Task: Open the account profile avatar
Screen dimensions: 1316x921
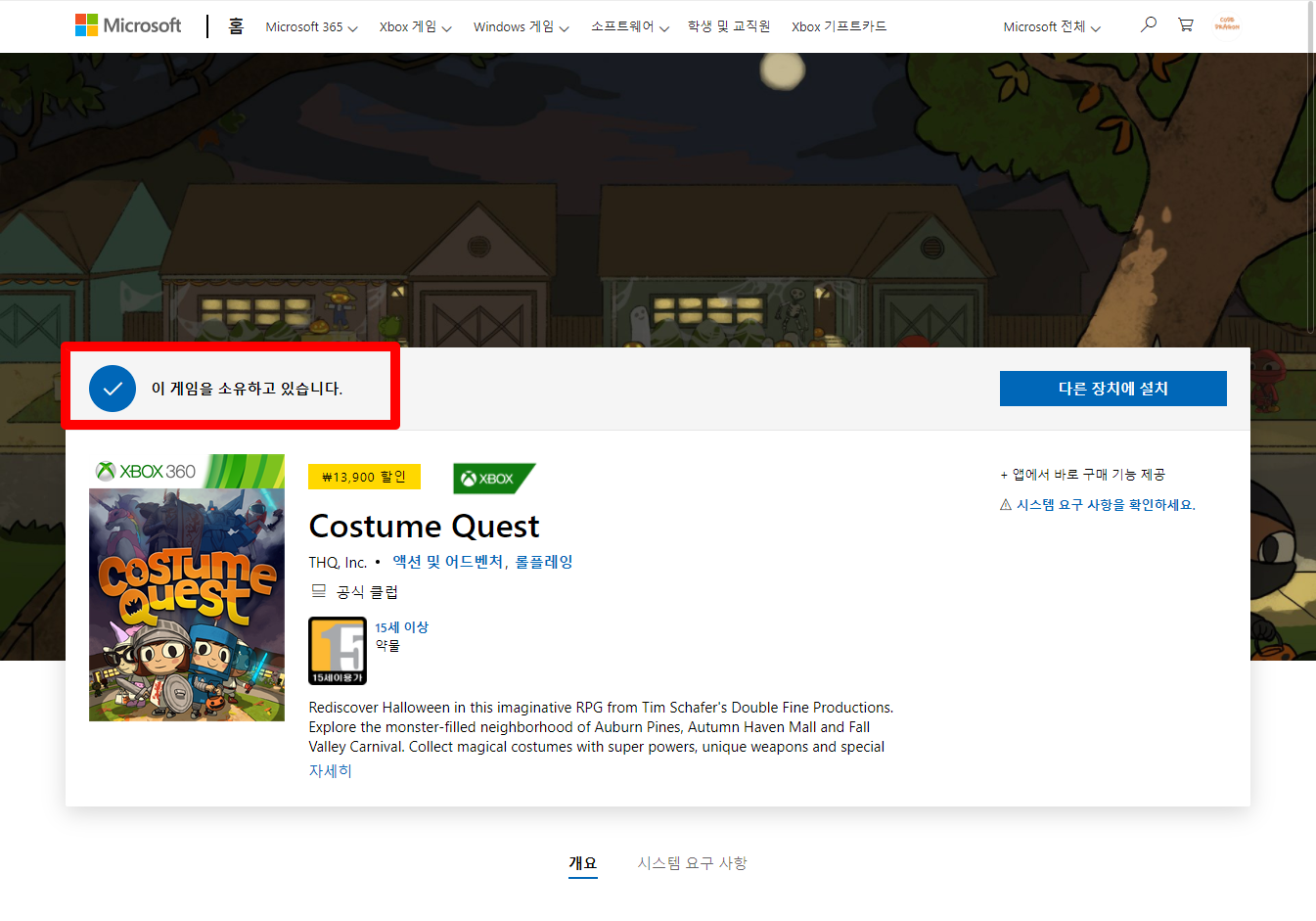Action: [x=1227, y=24]
